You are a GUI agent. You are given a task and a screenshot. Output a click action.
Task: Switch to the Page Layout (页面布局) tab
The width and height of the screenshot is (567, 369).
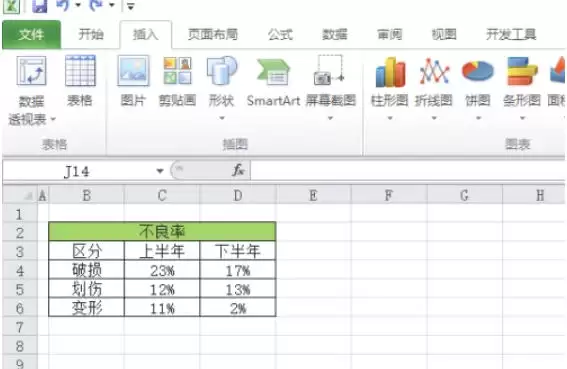[x=213, y=35]
